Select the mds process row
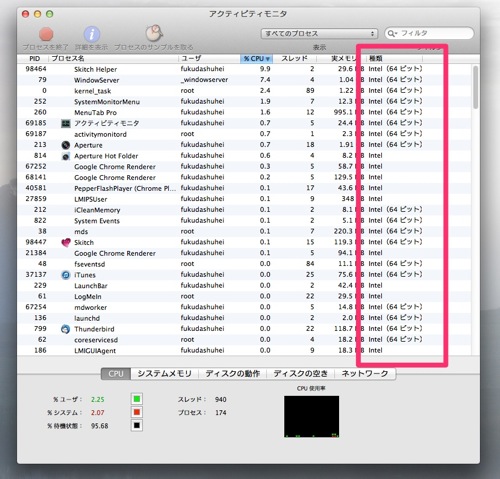Image resolution: width=500 pixels, height=479 pixels. click(244, 232)
